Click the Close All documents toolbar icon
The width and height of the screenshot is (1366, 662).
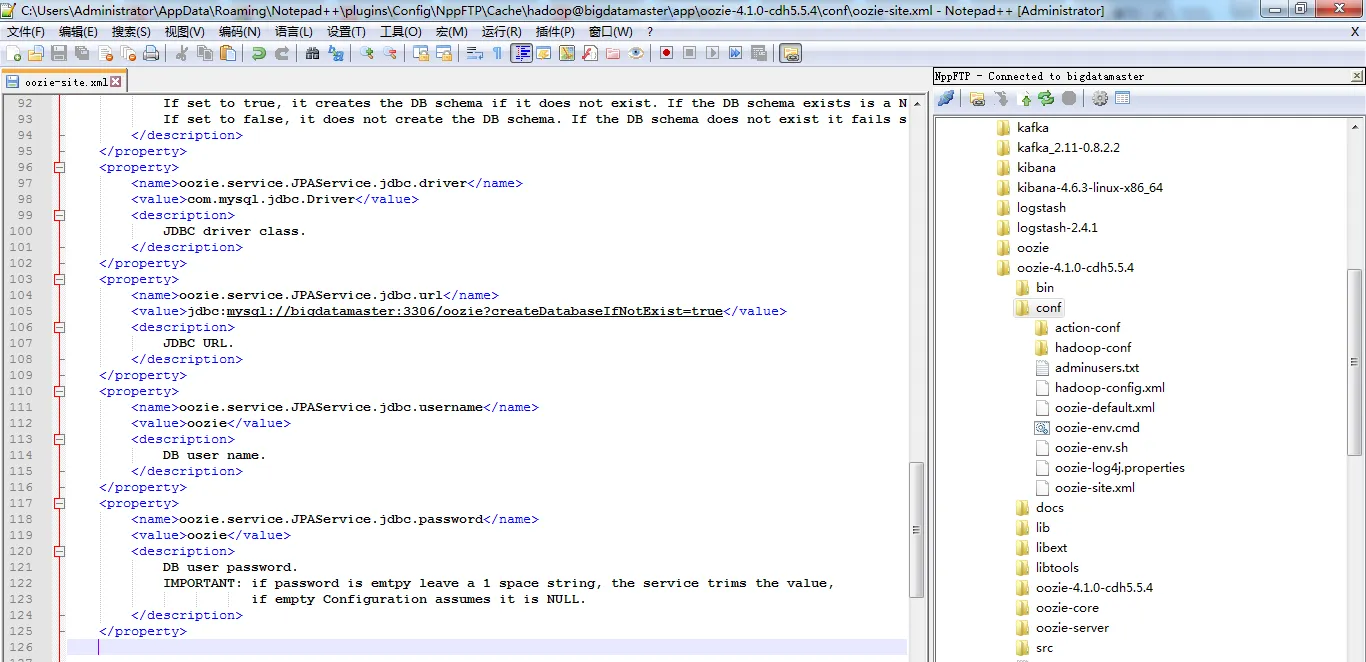[x=128, y=53]
